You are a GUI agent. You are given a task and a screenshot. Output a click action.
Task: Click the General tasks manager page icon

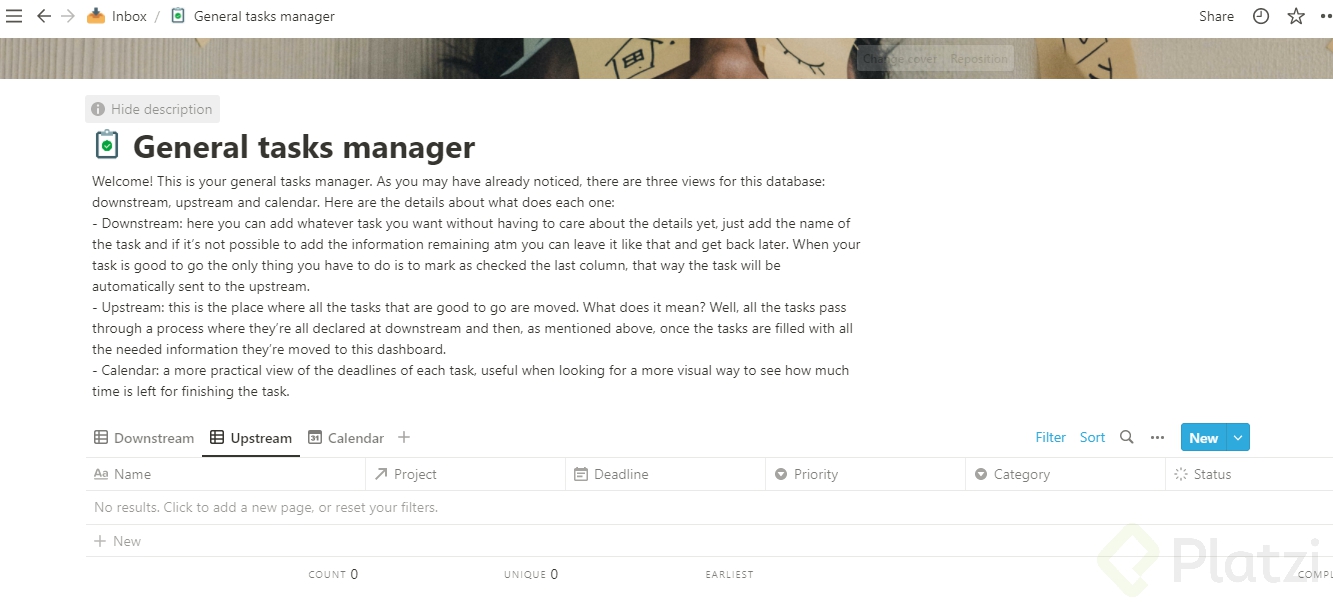106,146
